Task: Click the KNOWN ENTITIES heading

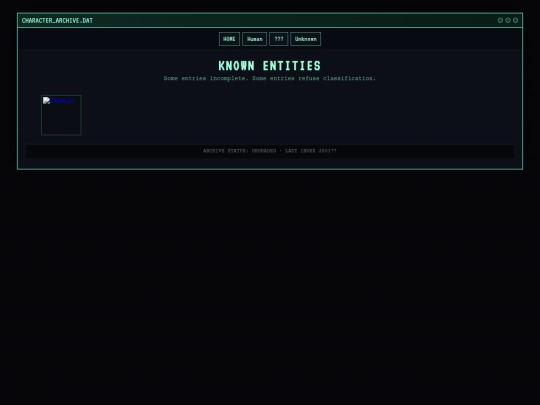Action: (270, 66)
